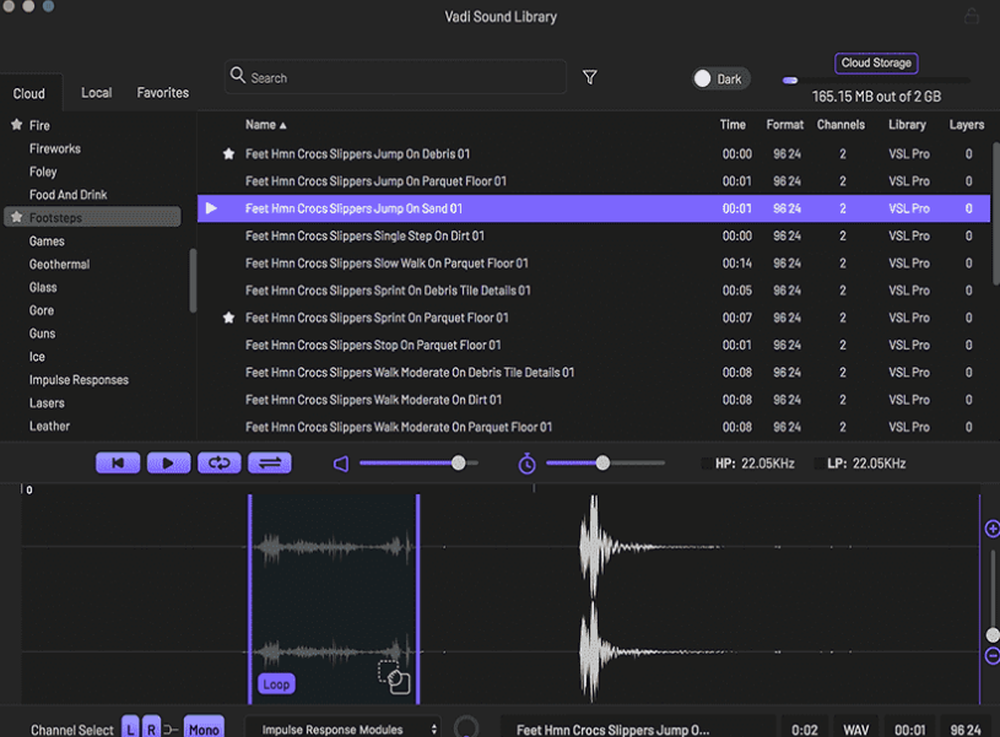The image size is (1000, 737).
Task: Toggle the loop playback button
Action: [x=220, y=463]
